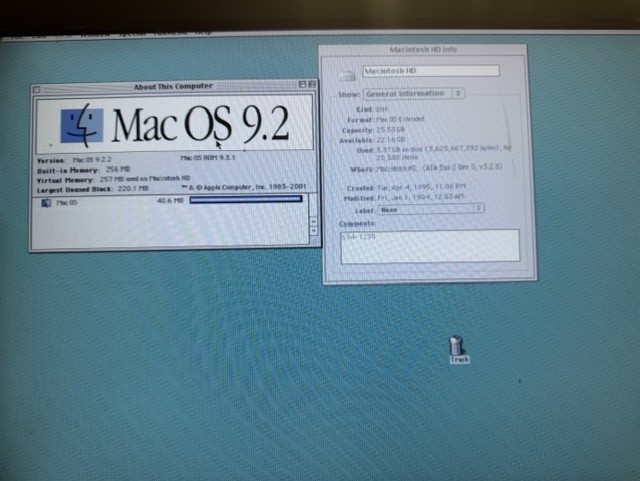
Task: Click the Macintosh HD Info title bar
Action: (x=422, y=49)
